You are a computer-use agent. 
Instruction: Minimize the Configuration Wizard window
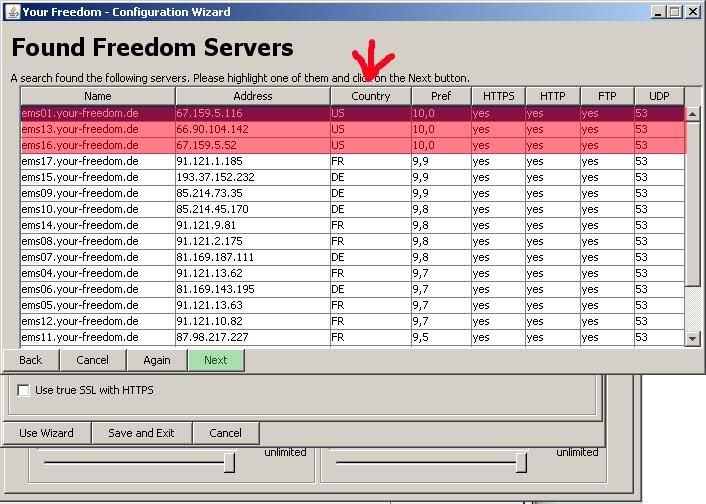658,12
